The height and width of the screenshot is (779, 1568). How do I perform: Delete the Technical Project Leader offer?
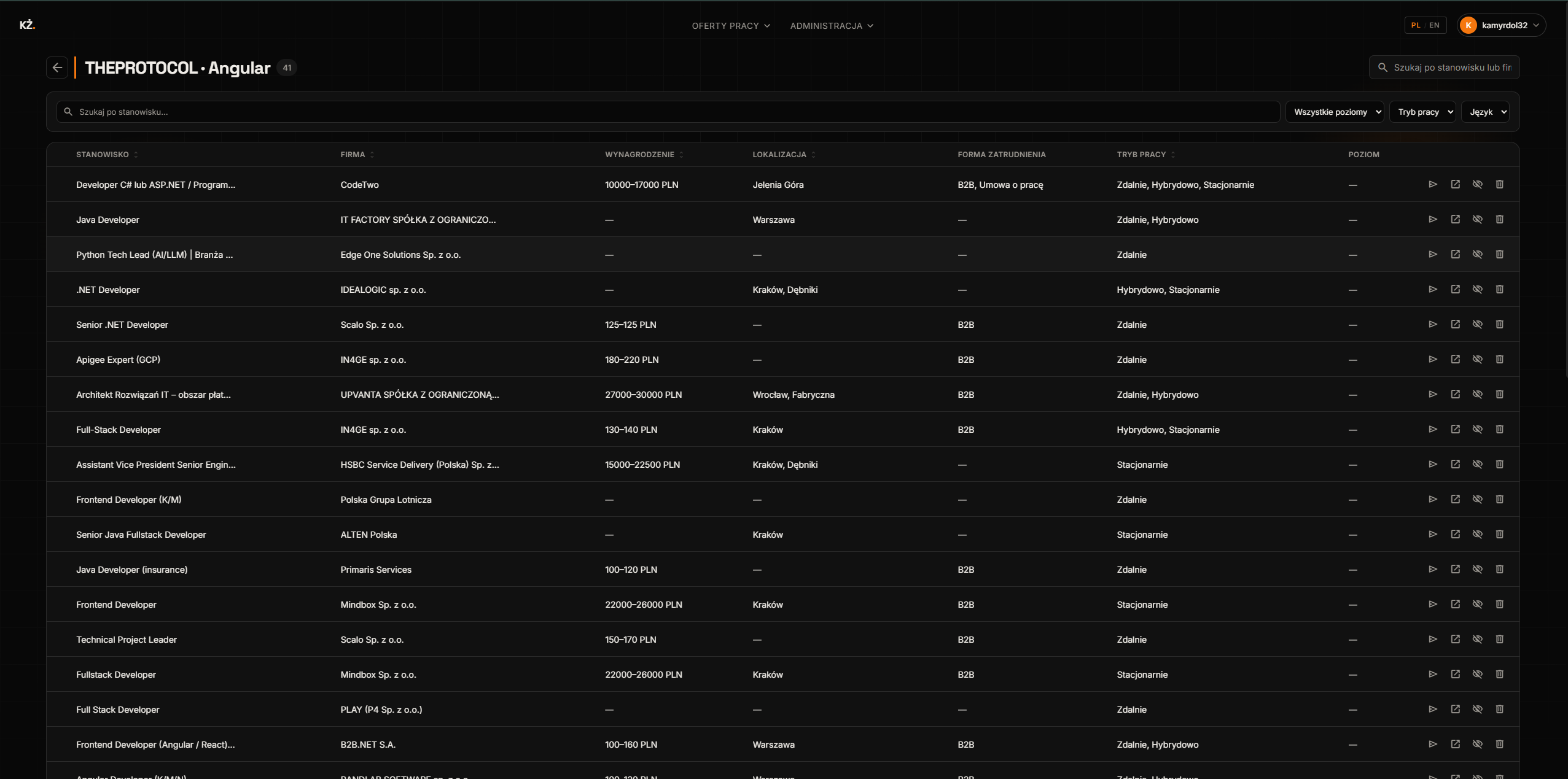click(x=1499, y=639)
